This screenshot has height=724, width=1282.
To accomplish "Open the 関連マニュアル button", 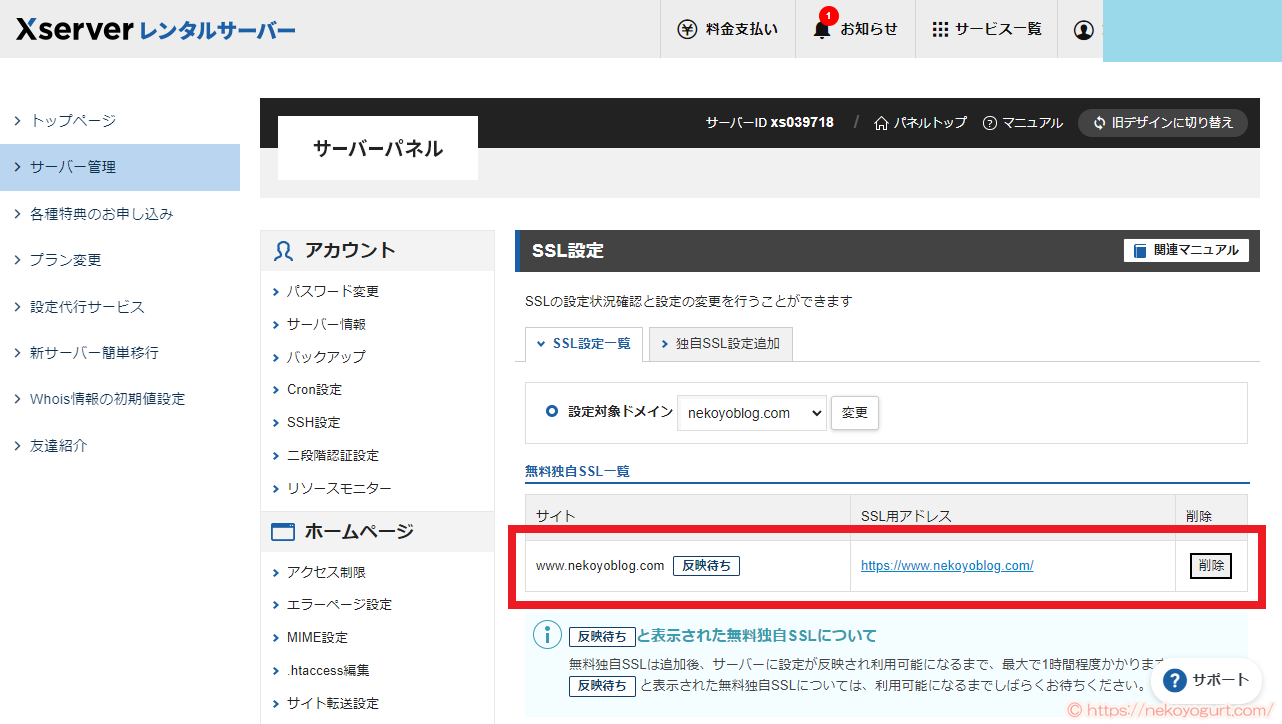I will coord(1186,250).
